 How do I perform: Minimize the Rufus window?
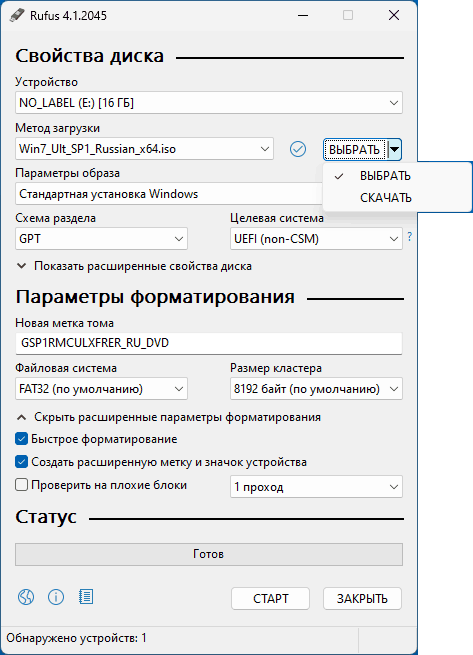coord(303,15)
